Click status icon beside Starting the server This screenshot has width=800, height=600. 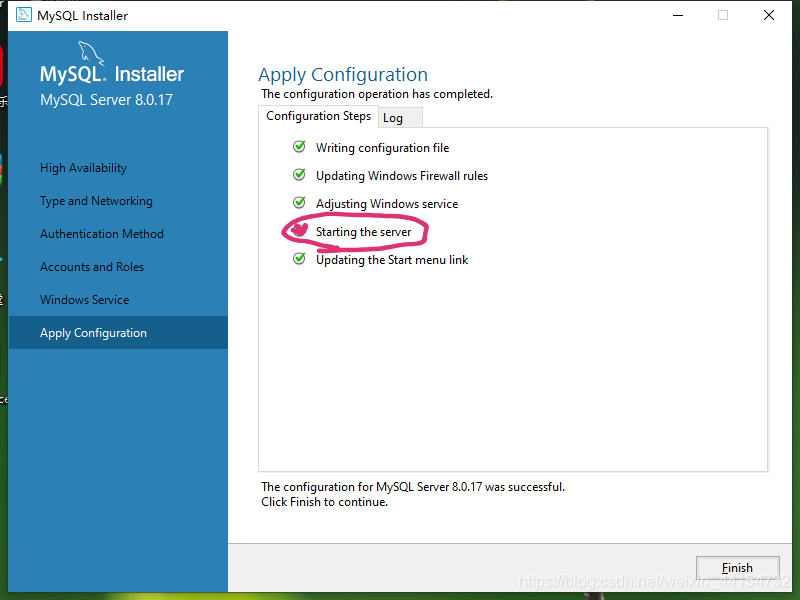pos(299,230)
